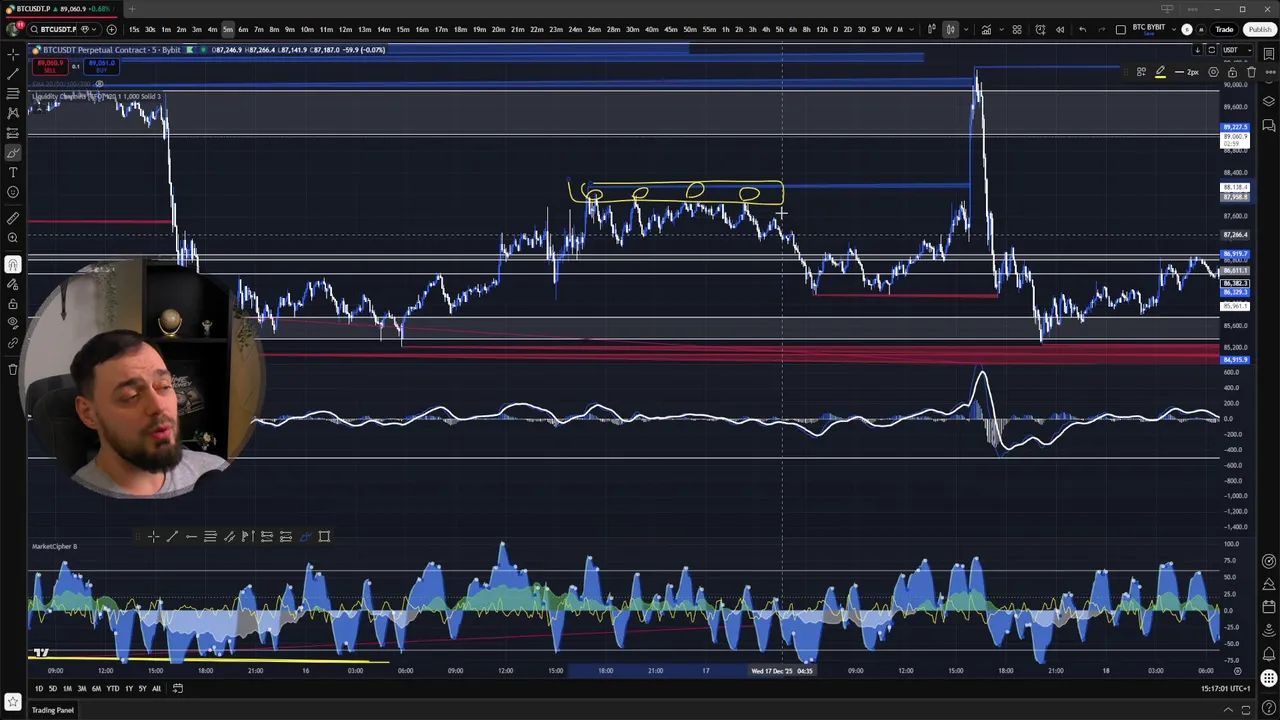Viewport: 1280px width, 720px height.
Task: Click the MarketCipher B indicator label
Action: pyautogui.click(x=54, y=546)
